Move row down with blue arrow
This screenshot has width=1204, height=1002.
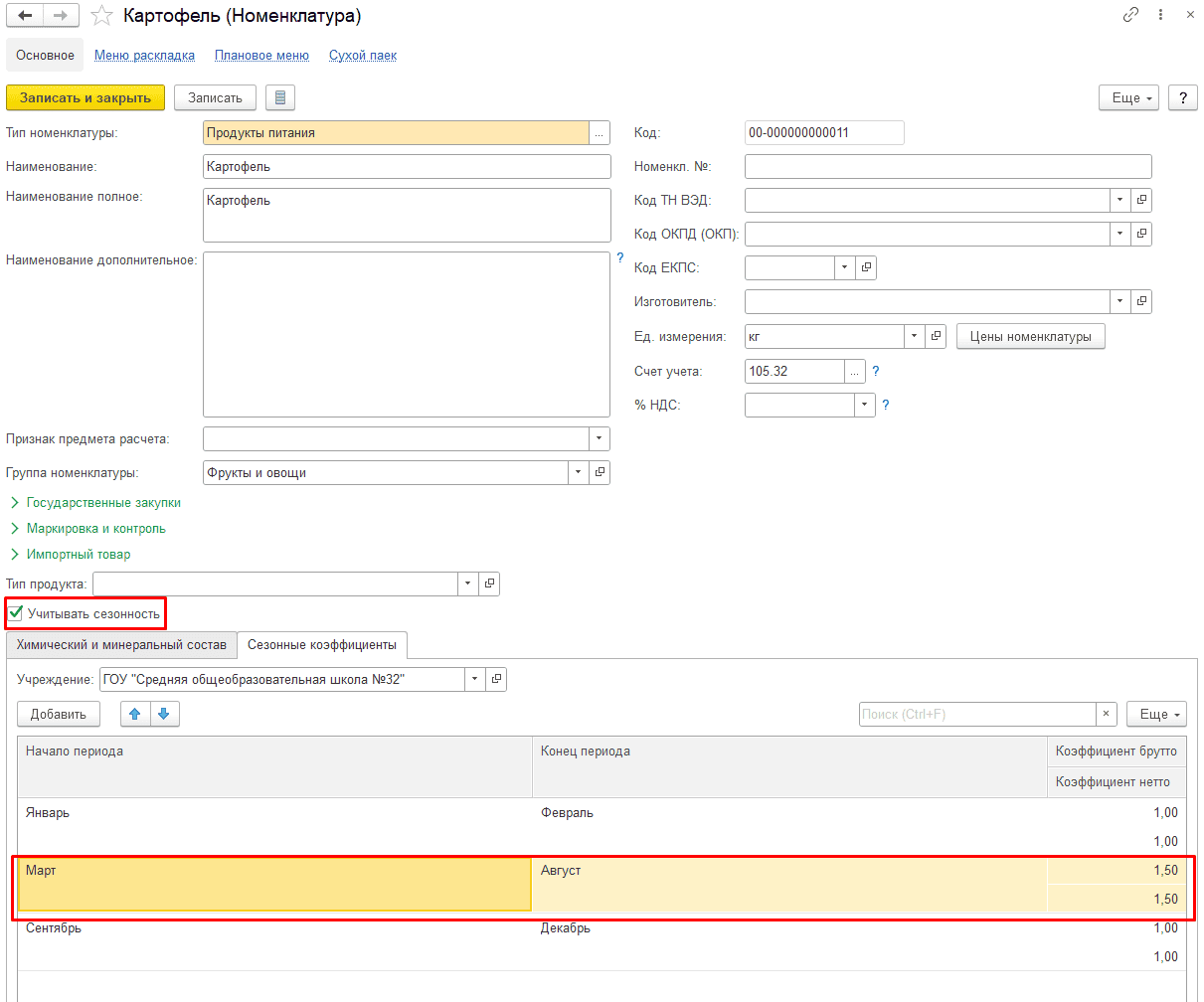(x=164, y=714)
